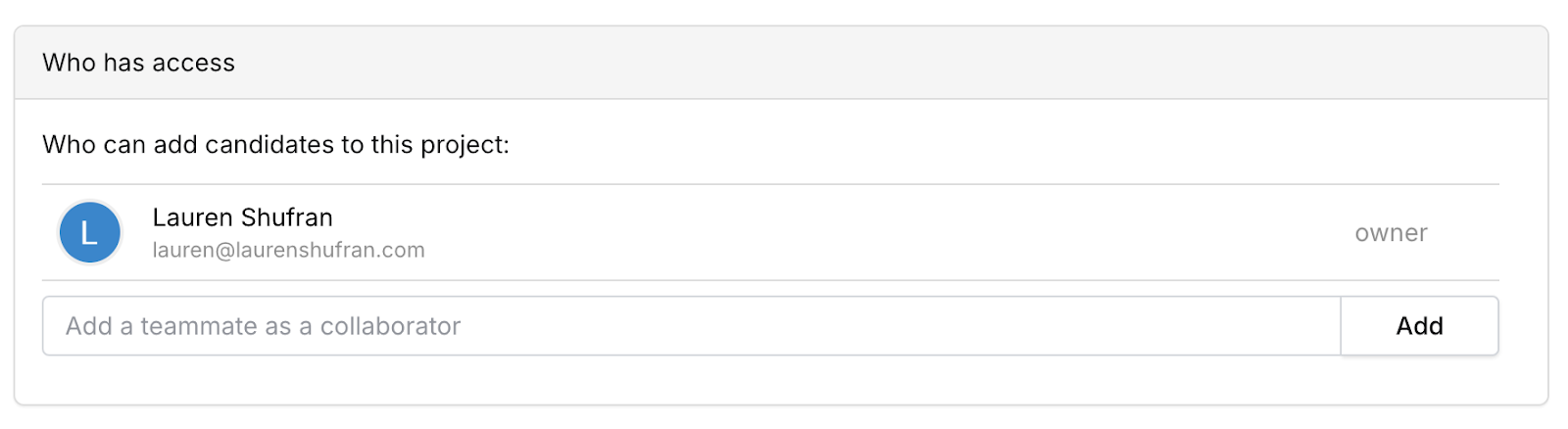Select the Lauren Shufran collaborator row
The image size is (1568, 429).
[x=770, y=233]
